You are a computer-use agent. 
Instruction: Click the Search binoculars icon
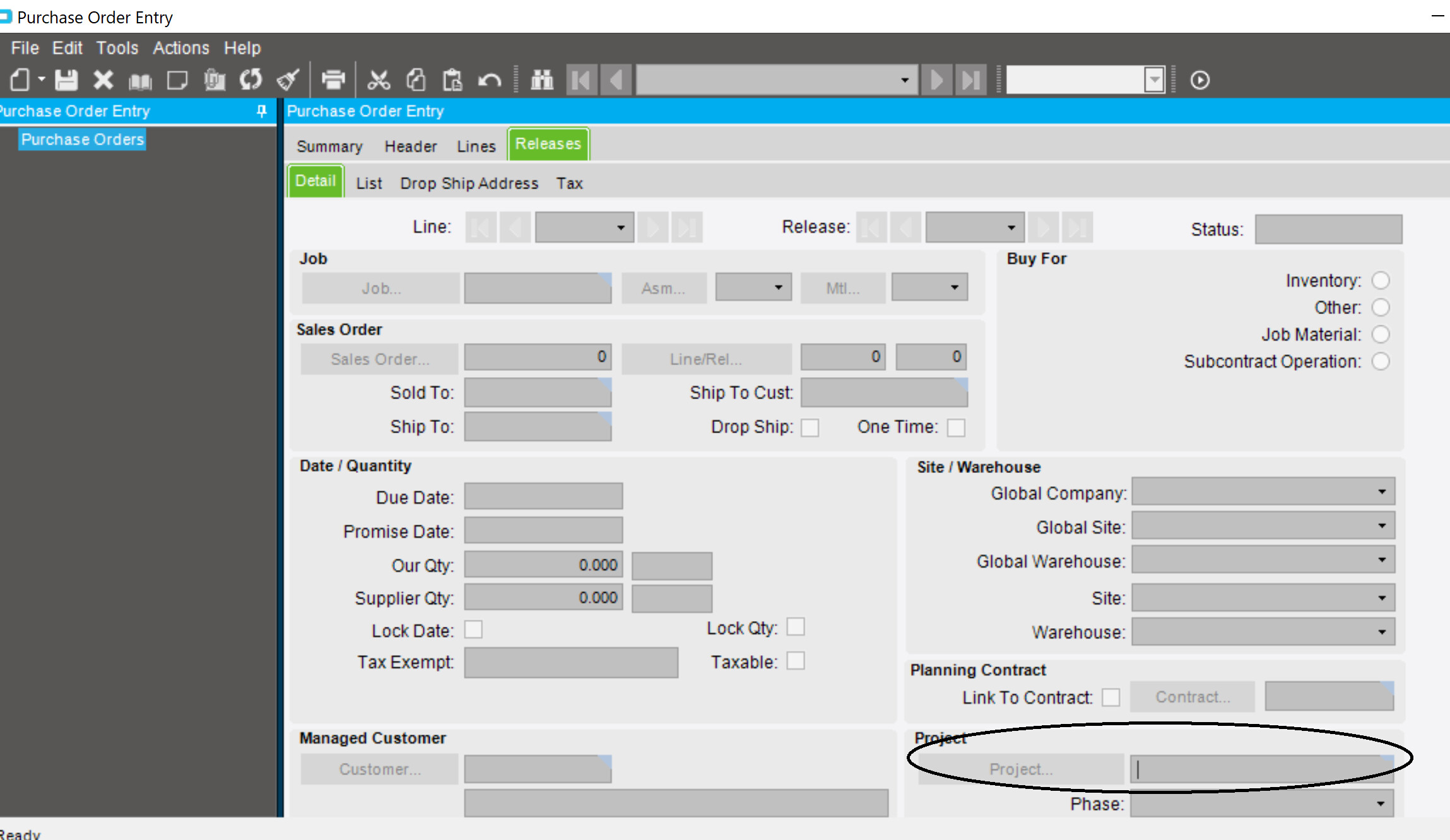pyautogui.click(x=542, y=80)
